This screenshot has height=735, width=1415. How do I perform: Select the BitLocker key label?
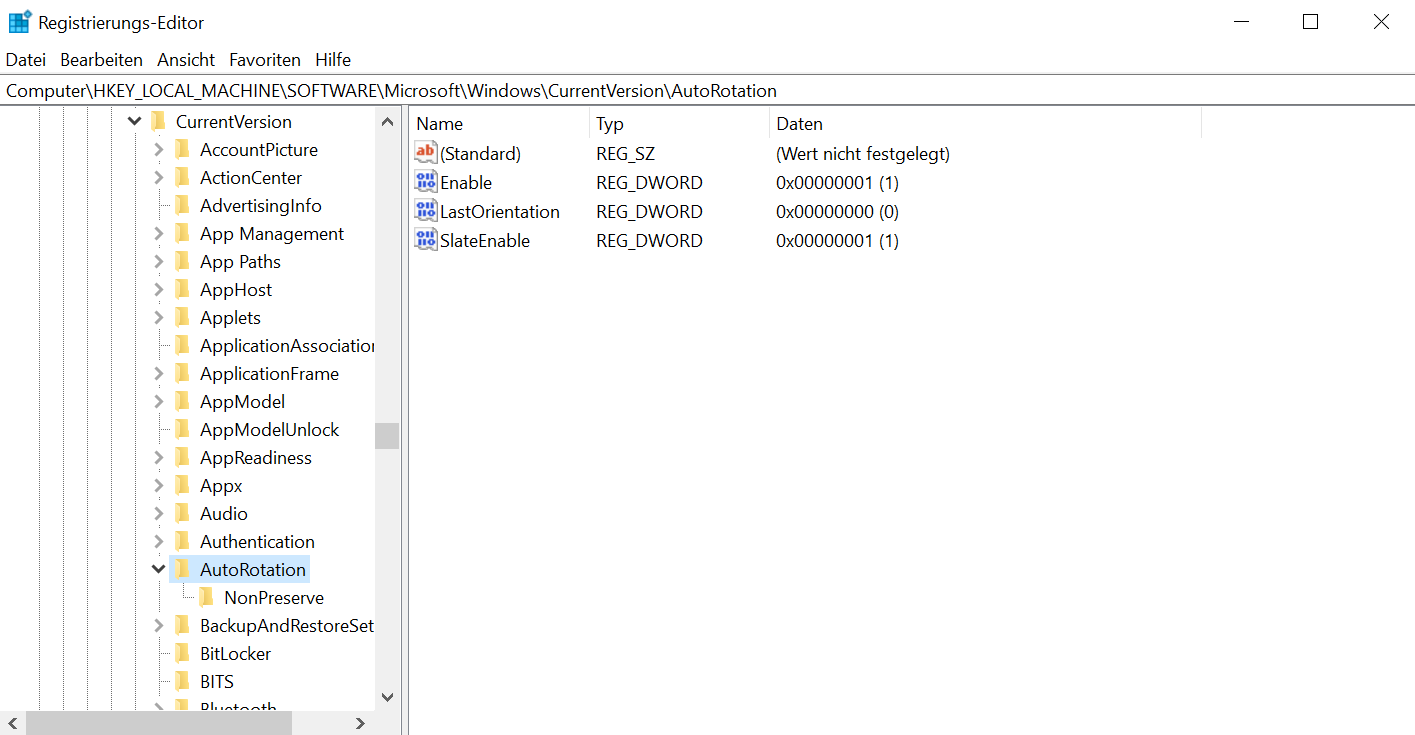click(235, 653)
